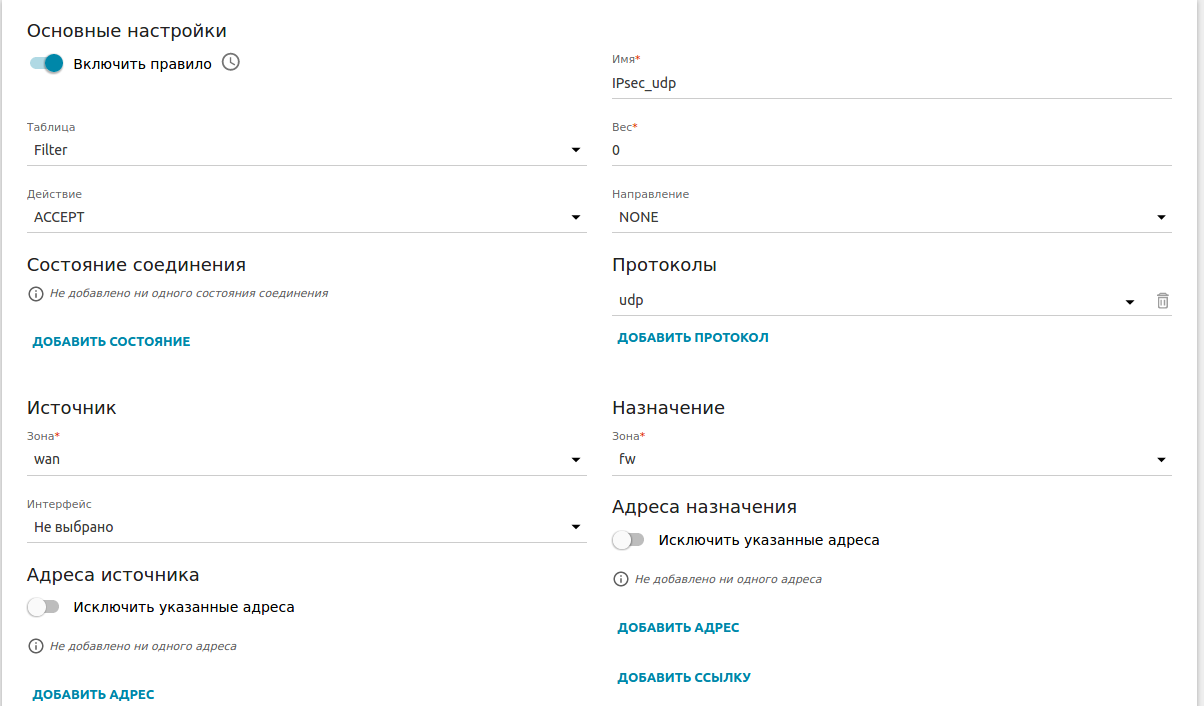Click ДОБАВИТЬ СОСТОЯНИЕ button
The height and width of the screenshot is (706, 1204).
(x=111, y=342)
